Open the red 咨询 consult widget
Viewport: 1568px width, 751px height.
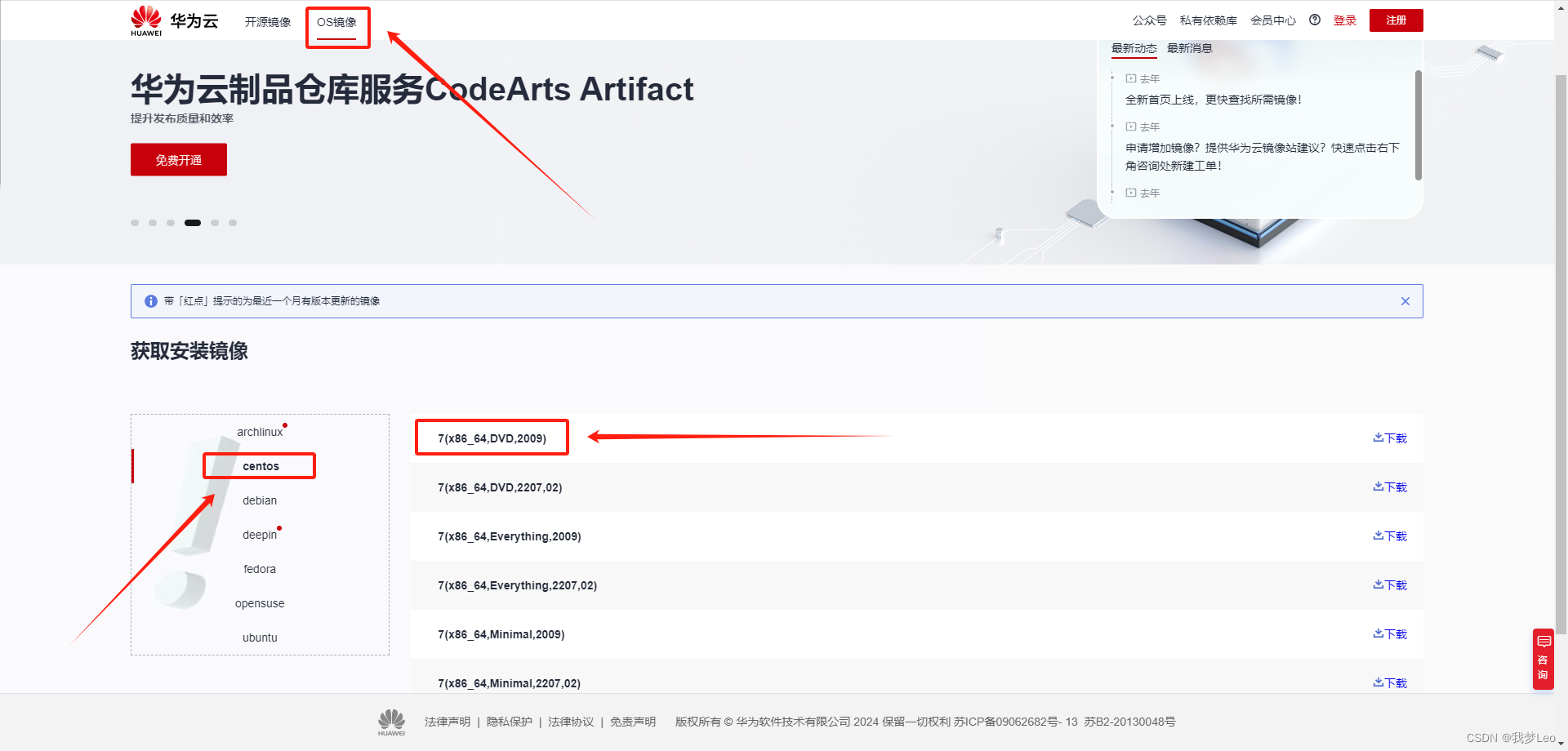click(1543, 659)
